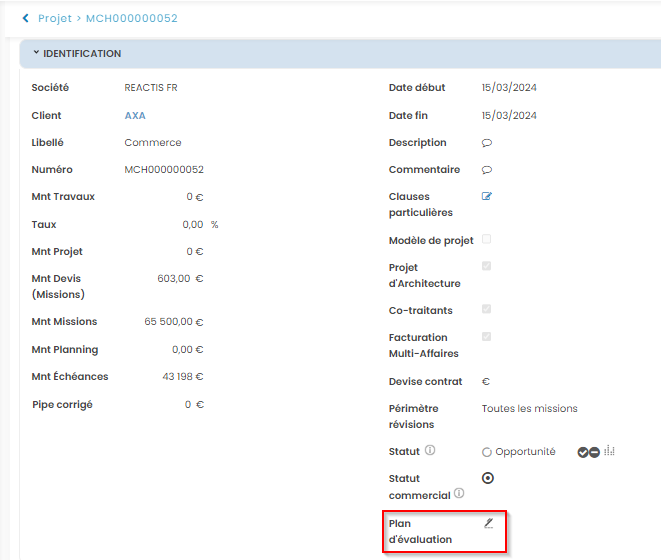This screenshot has height=560, width=661.
Task: Open the Commentaire speech bubble icon
Action: 487,170
